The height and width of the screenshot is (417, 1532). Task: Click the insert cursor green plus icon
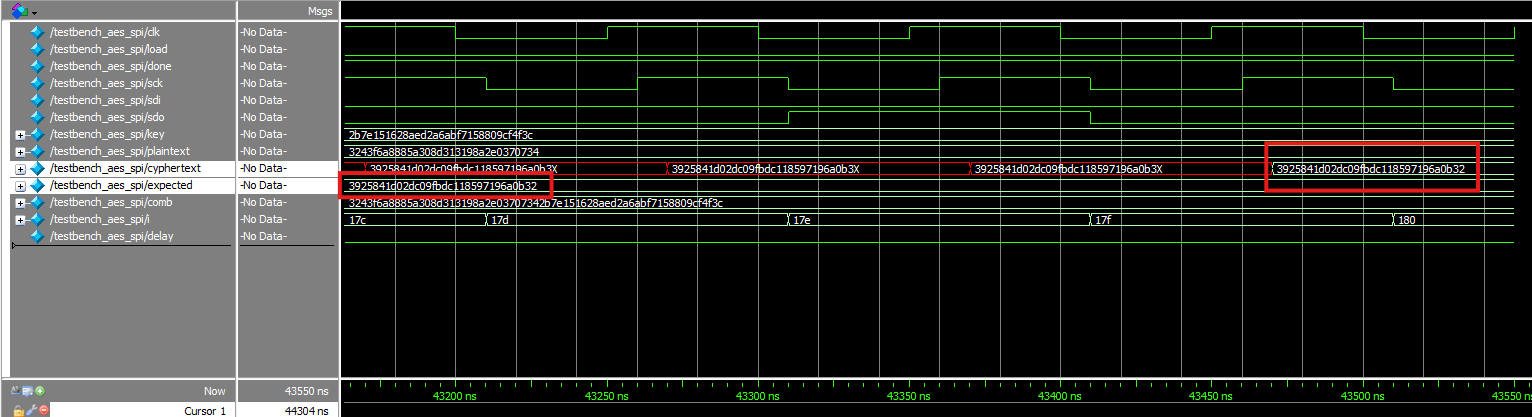click(x=41, y=390)
